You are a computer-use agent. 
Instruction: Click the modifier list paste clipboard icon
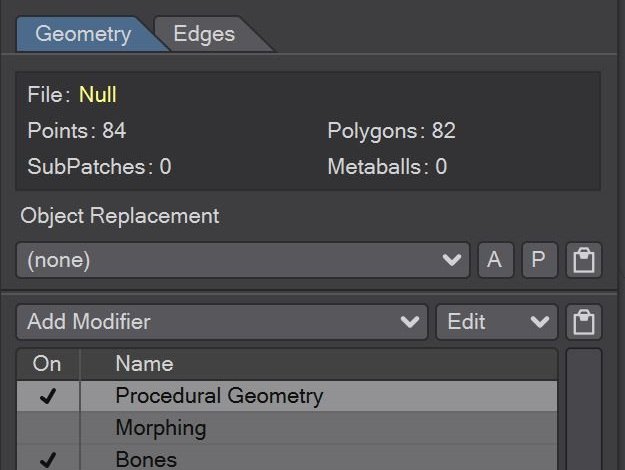[x=584, y=322]
